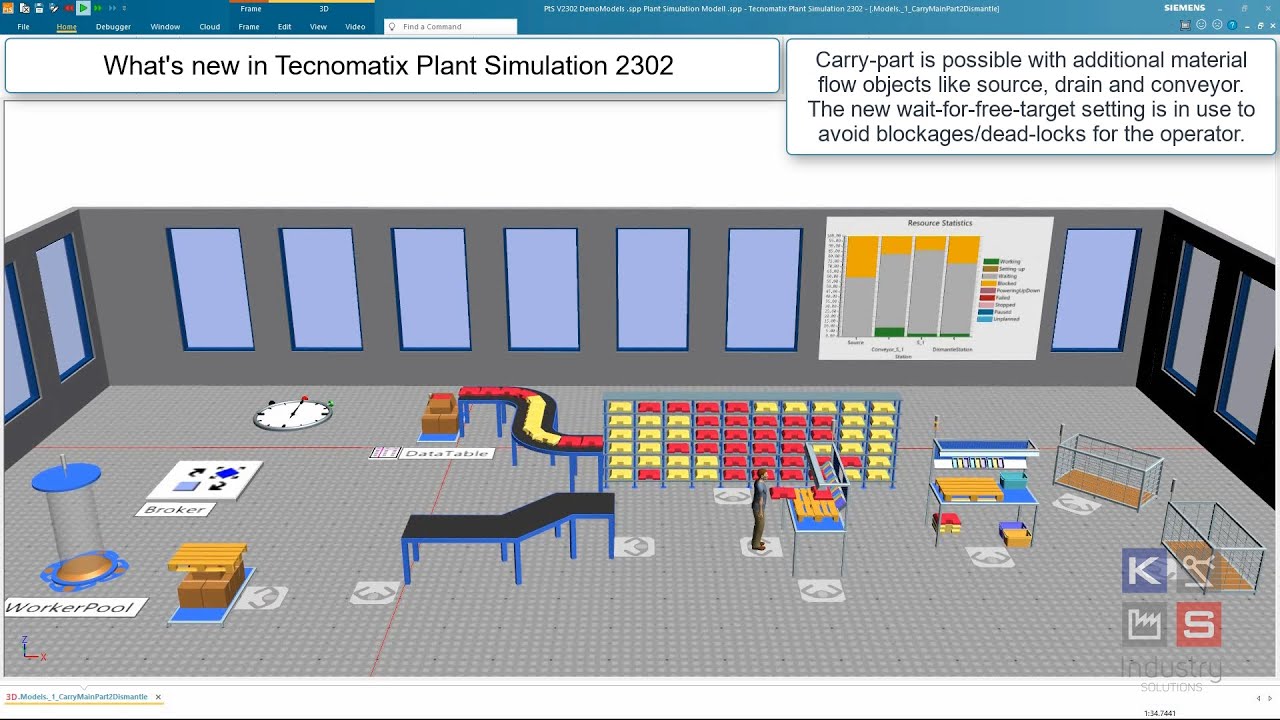This screenshot has width=1280, height=720.
Task: Switch to the Home ribbon tab
Action: tap(66, 27)
